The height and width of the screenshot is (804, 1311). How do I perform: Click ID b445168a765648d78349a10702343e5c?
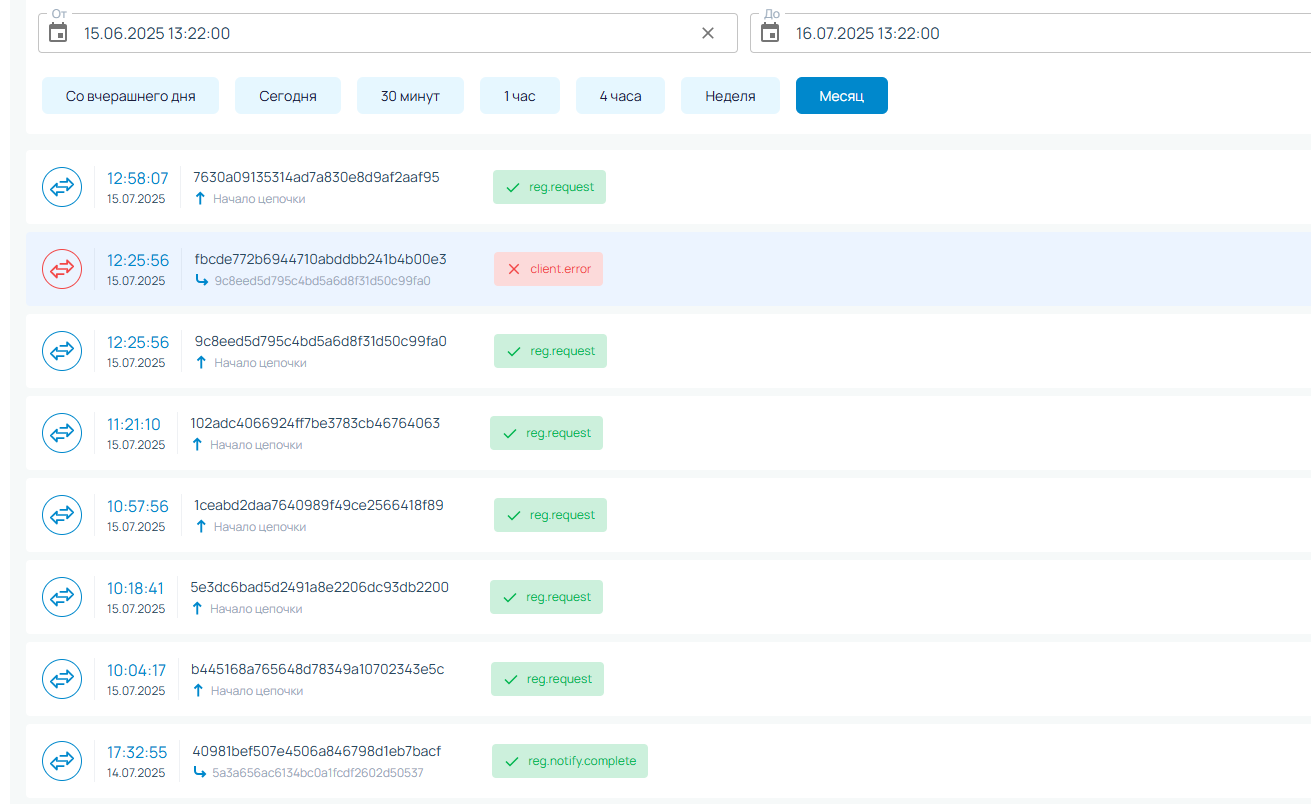(x=318, y=669)
